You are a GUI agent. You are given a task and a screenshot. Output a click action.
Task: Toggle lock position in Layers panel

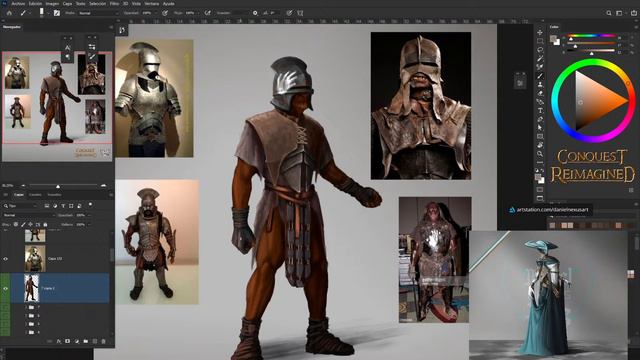tap(31, 224)
